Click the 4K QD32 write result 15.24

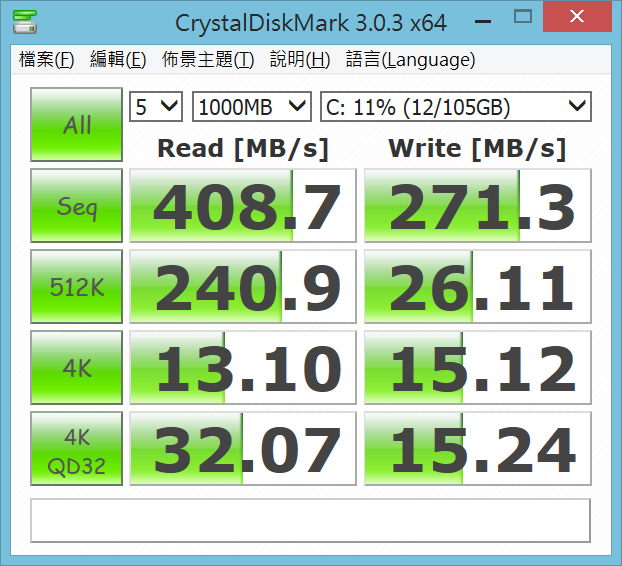click(478, 448)
